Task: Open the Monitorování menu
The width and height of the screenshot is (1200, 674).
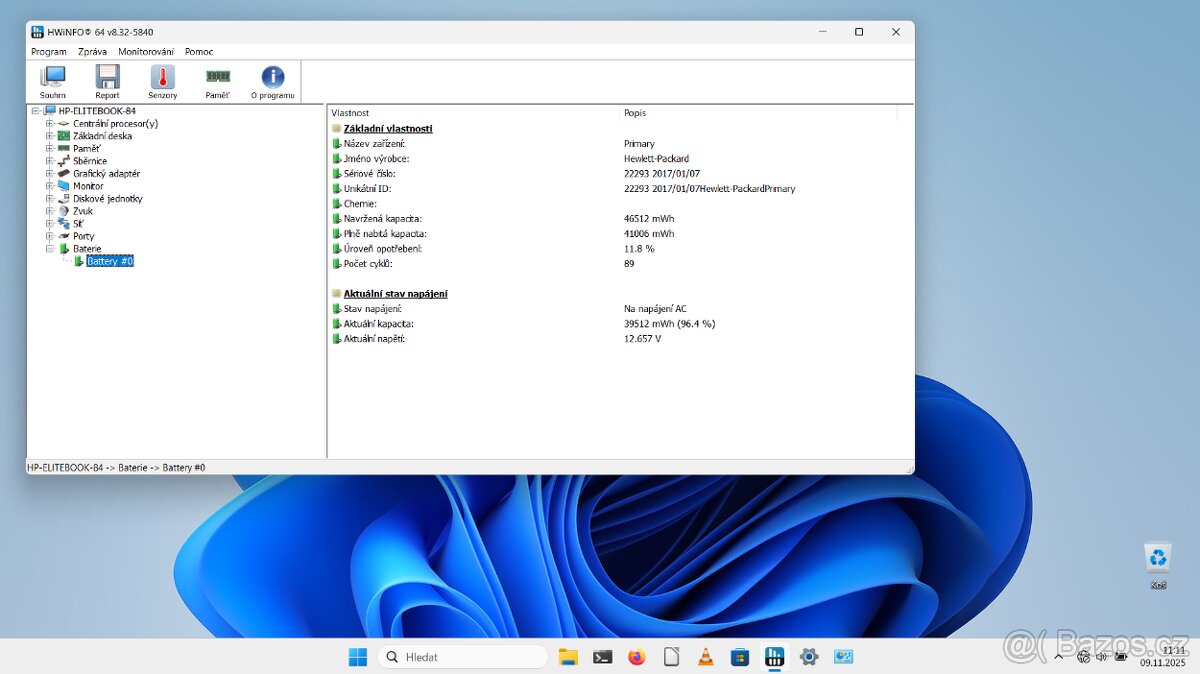Action: tap(147, 51)
